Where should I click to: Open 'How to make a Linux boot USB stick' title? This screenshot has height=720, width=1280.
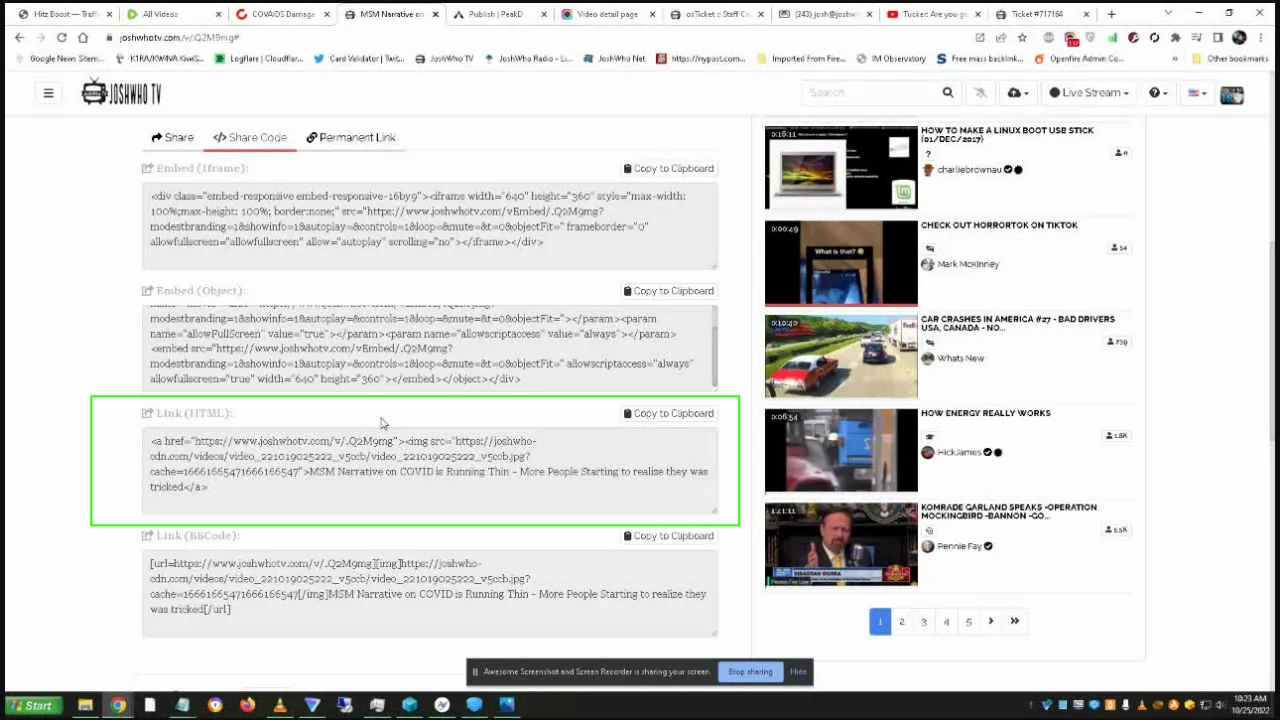(x=1007, y=135)
